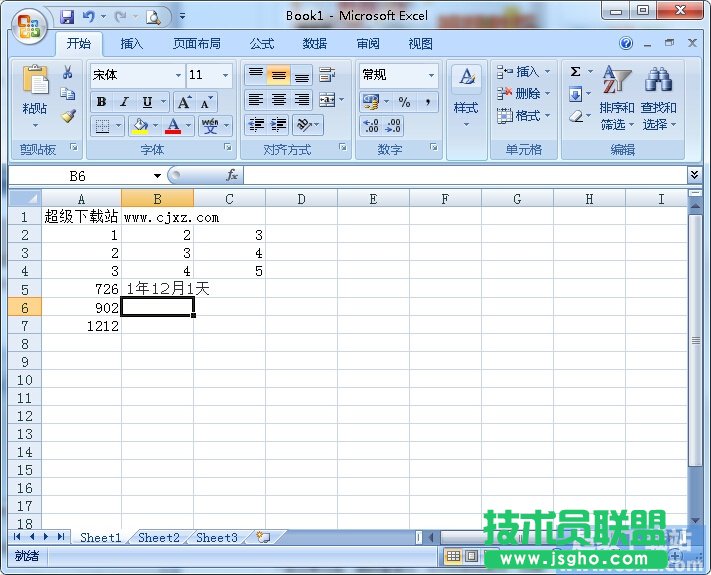This screenshot has width=711, height=575.
Task: Select the Format Painter brush icon
Action: 68,116
